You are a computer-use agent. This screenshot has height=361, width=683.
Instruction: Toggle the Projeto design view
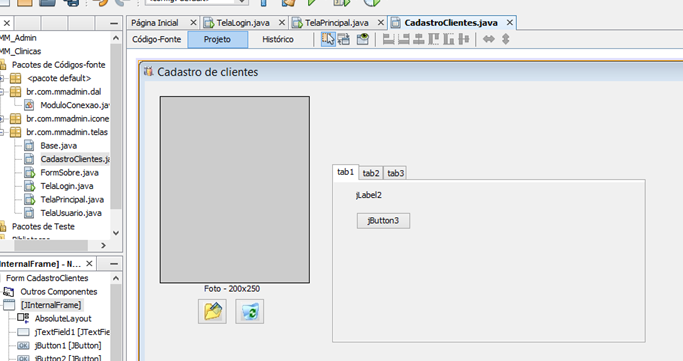(x=217, y=39)
